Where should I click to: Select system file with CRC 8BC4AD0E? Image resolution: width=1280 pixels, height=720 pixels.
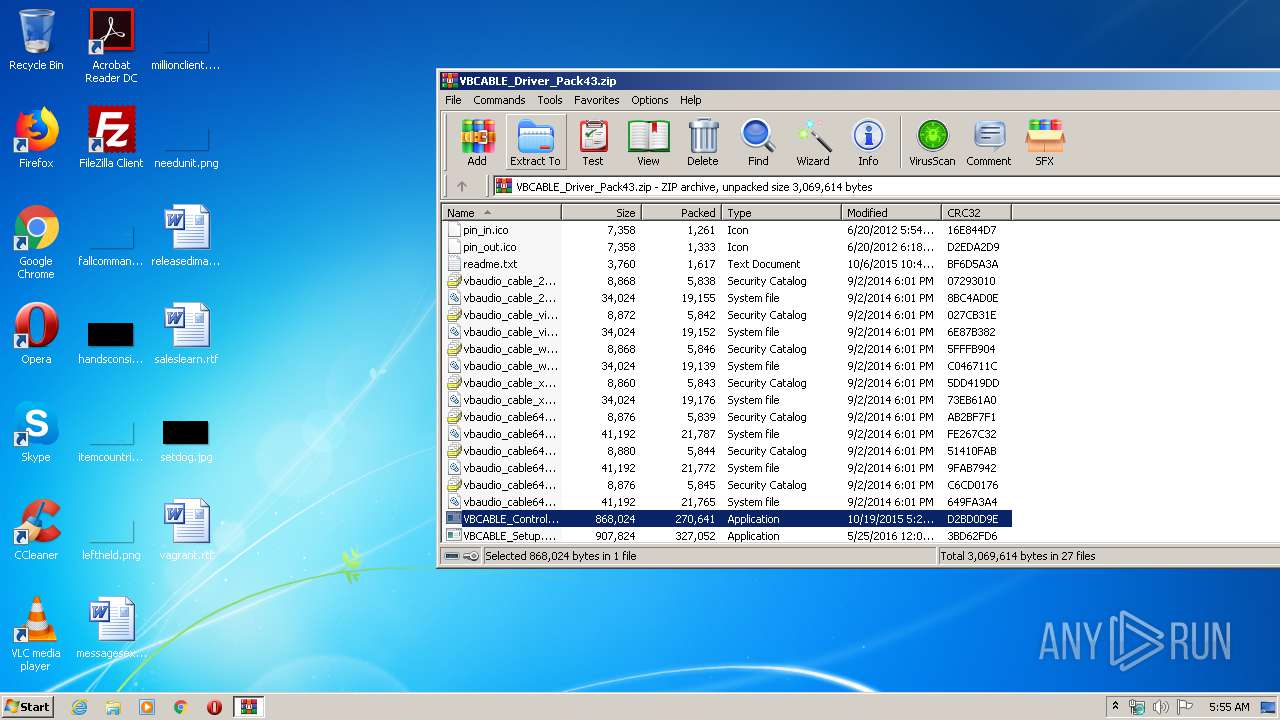coord(727,298)
